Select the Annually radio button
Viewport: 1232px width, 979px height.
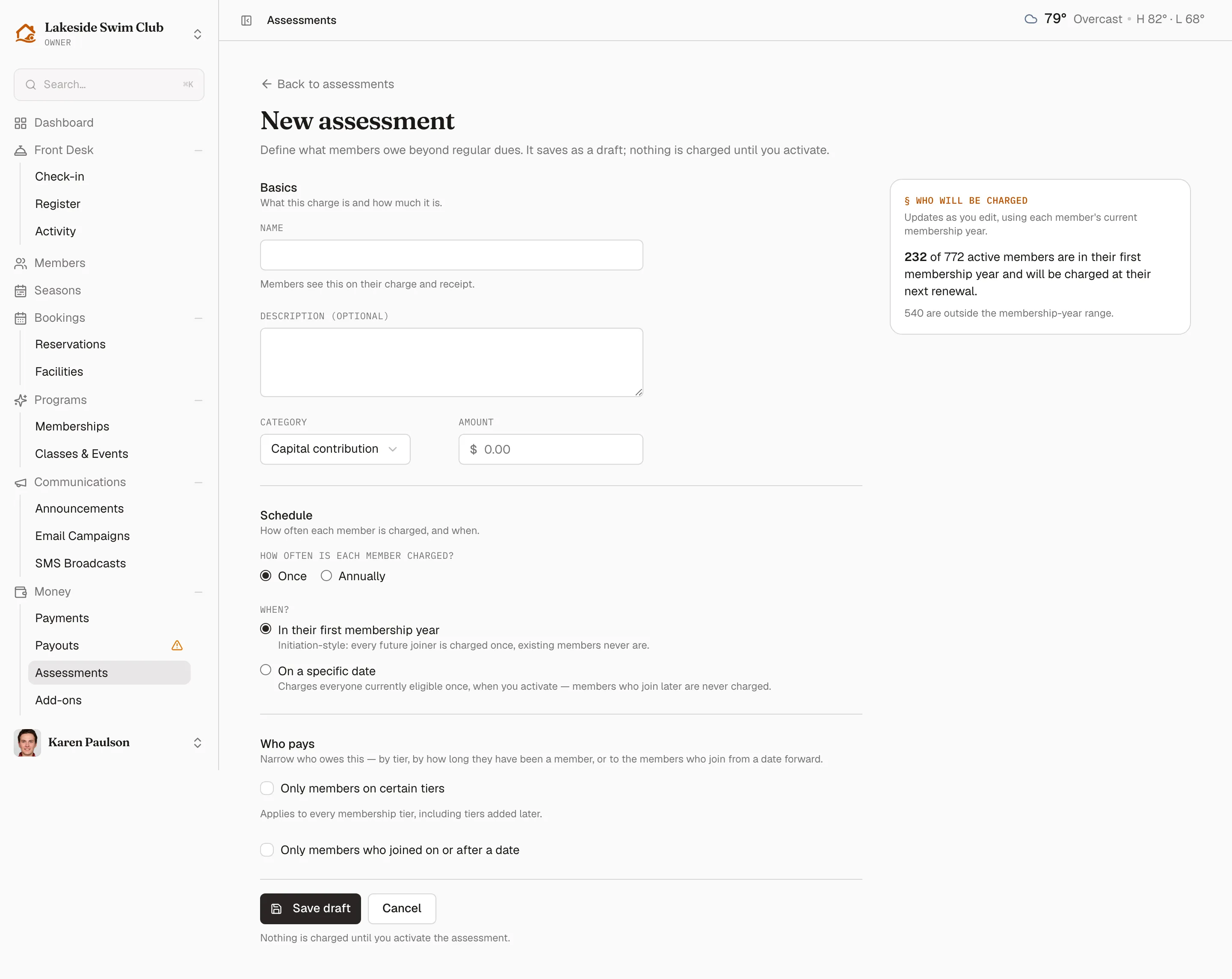pos(326,576)
